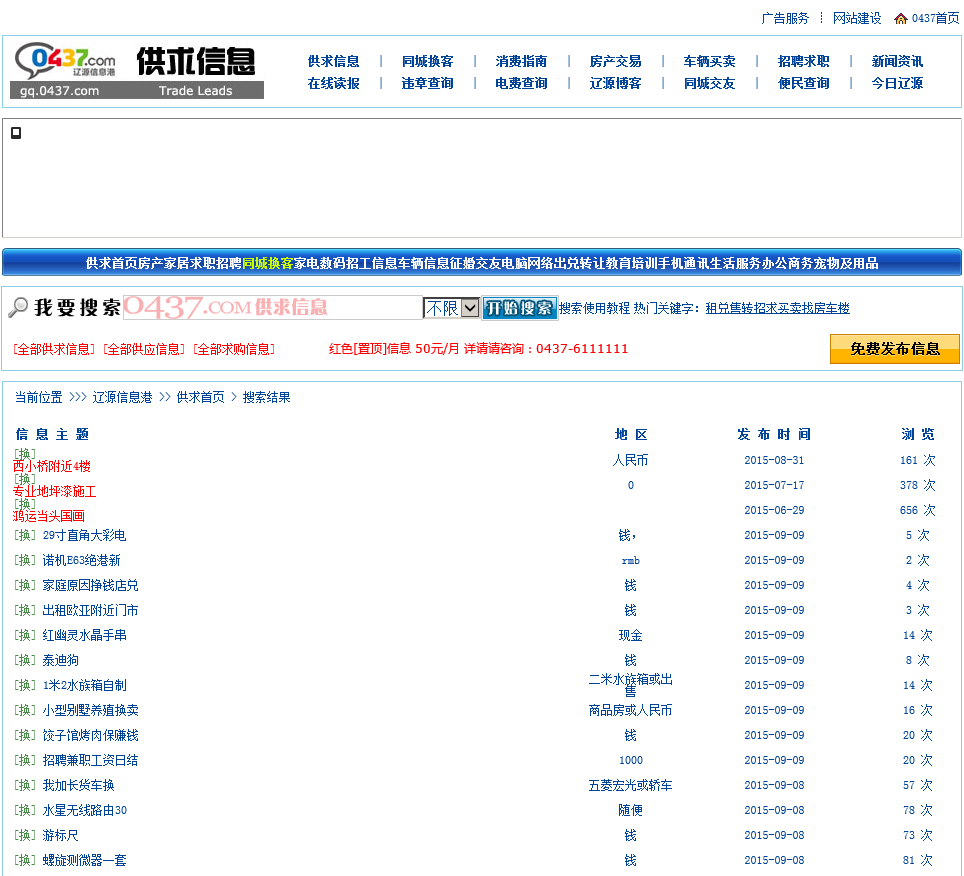Click date 2015-08-31 in 发布时间 column

(x=774, y=460)
